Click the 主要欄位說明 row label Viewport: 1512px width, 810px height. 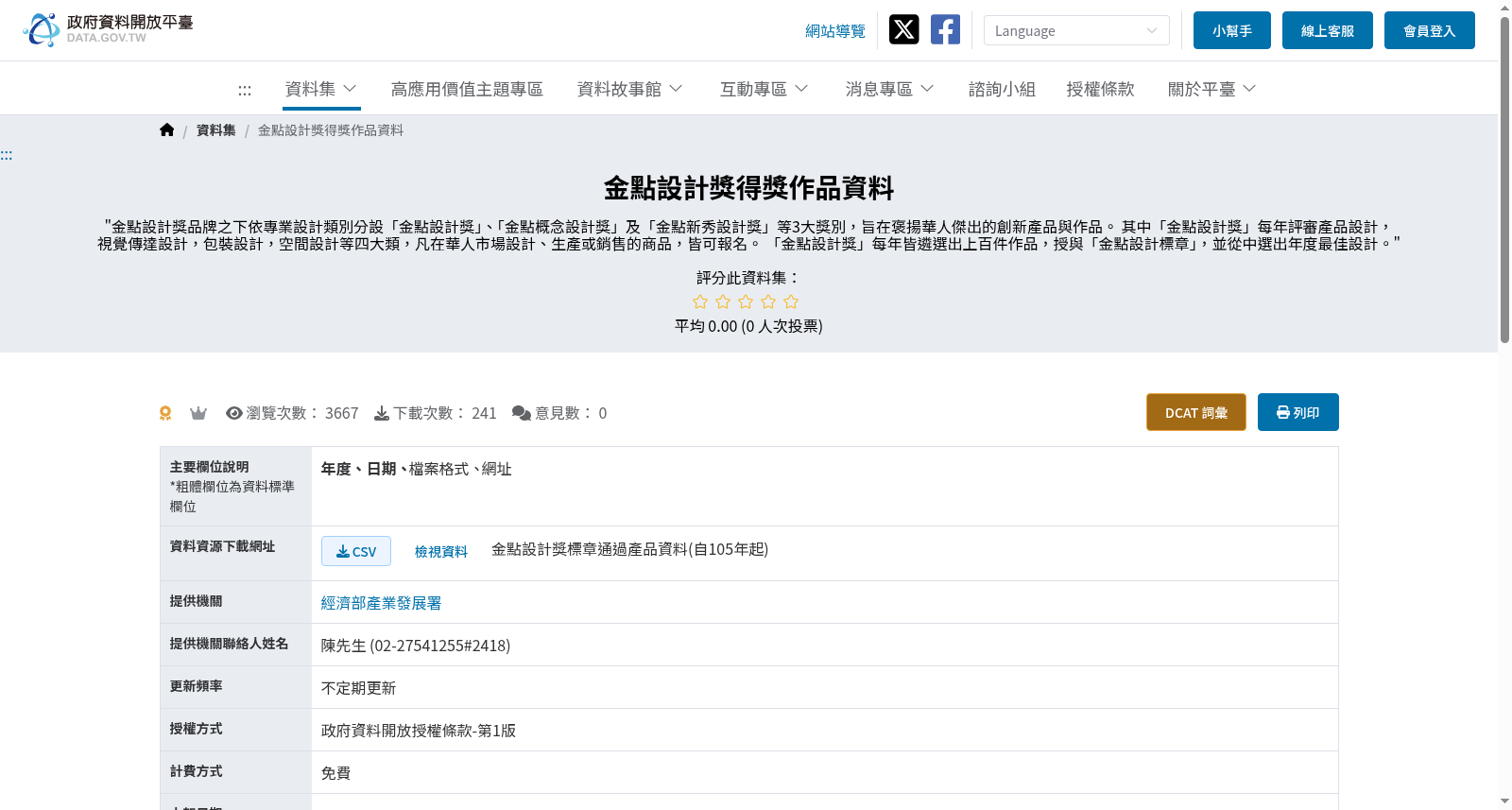pos(210,467)
